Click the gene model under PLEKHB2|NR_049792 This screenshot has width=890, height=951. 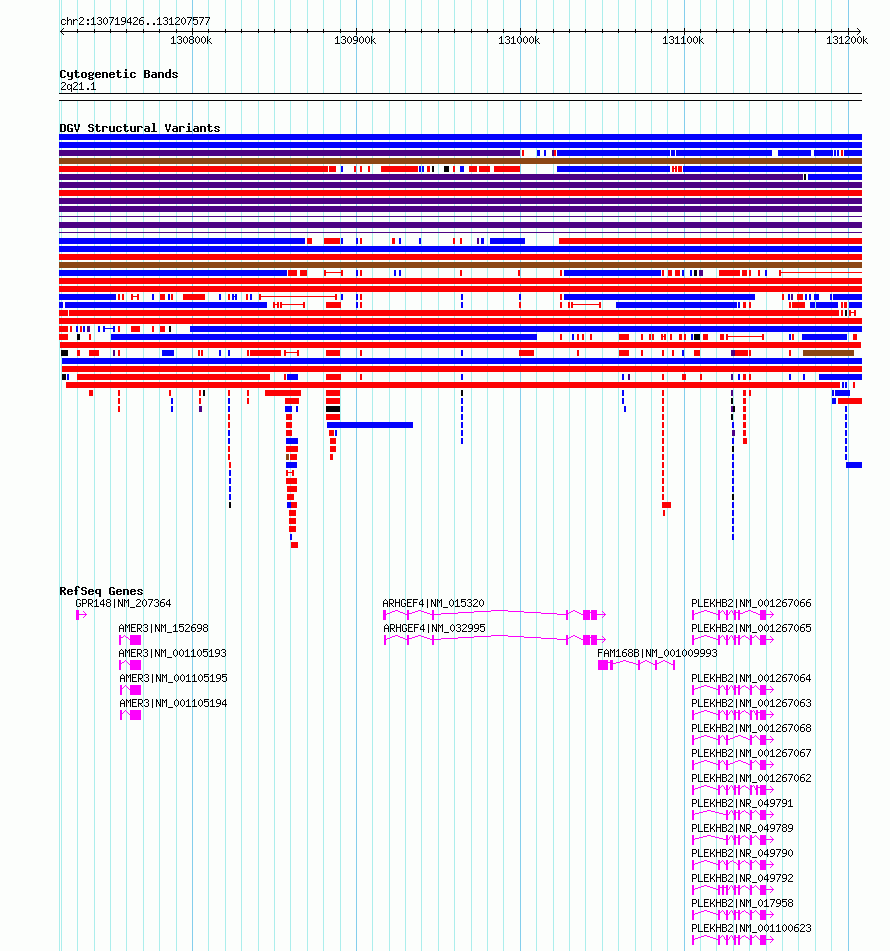[x=733, y=890]
